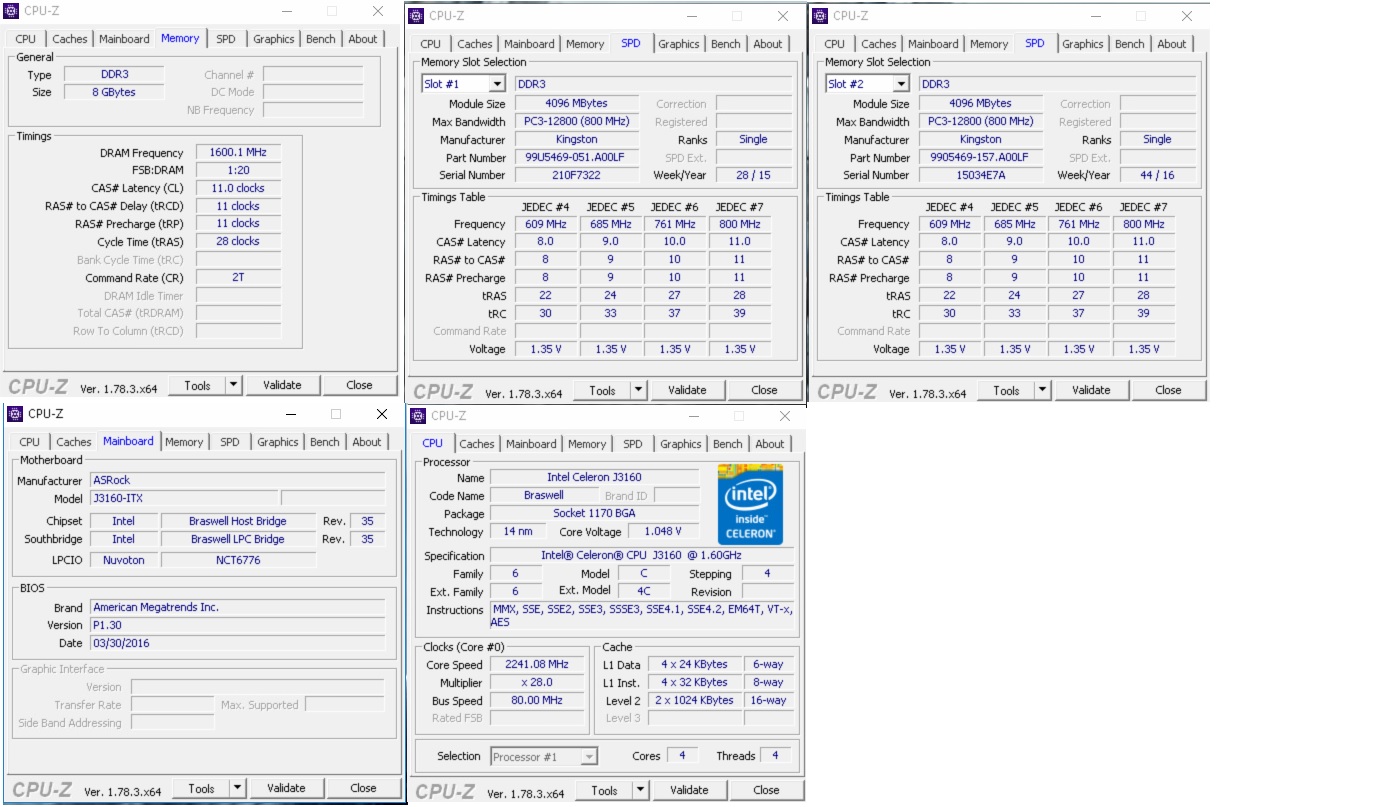1393x807 pixels.
Task: Click Braswell Host Bridge chipset value
Action: pyautogui.click(x=238, y=521)
